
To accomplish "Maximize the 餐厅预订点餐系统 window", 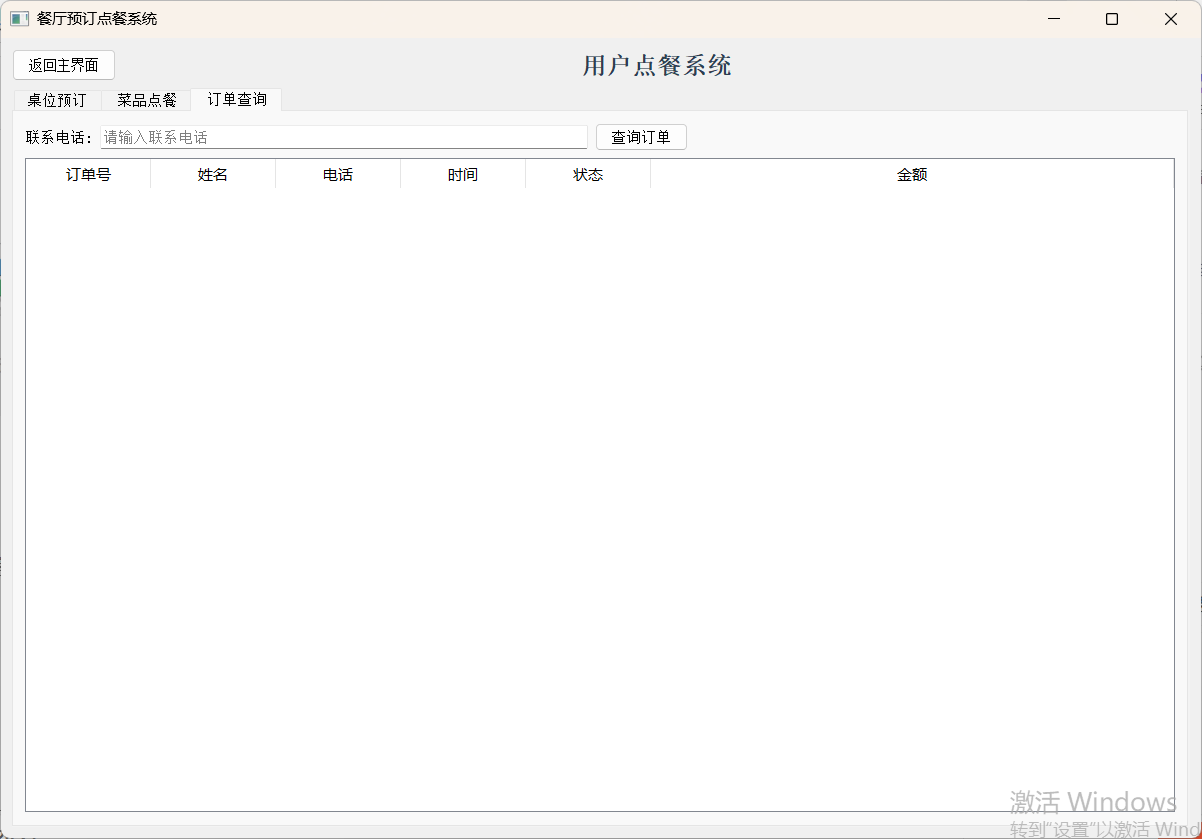I will (1111, 18).
